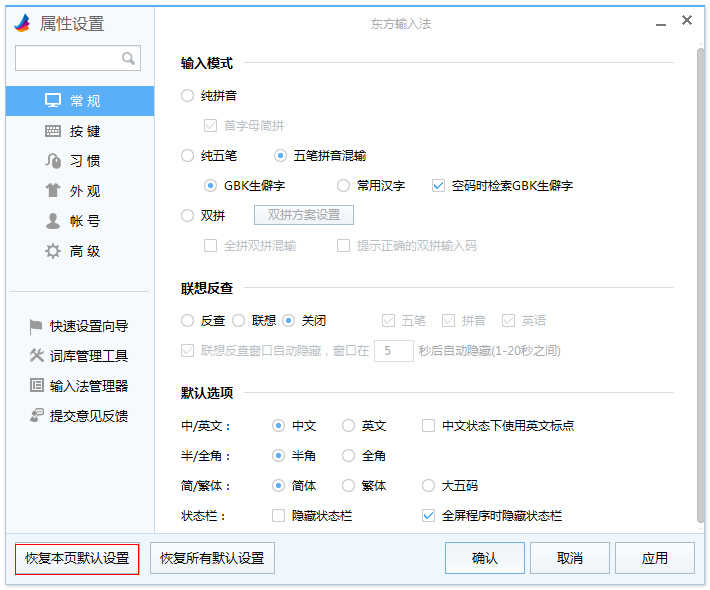710x590 pixels.
Task: Click the list icon for 输入法管理器
Action: (x=37, y=385)
